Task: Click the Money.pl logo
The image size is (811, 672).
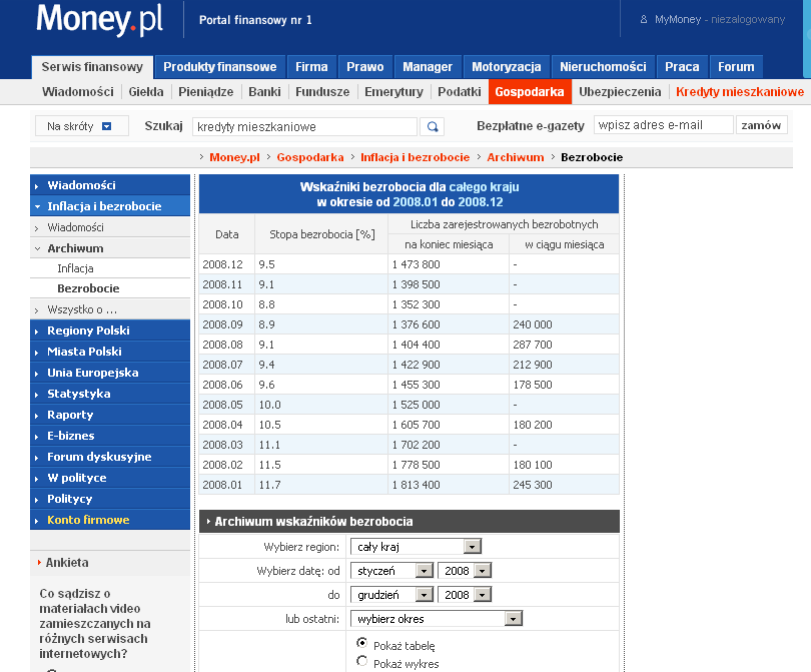Action: pyautogui.click(x=100, y=20)
